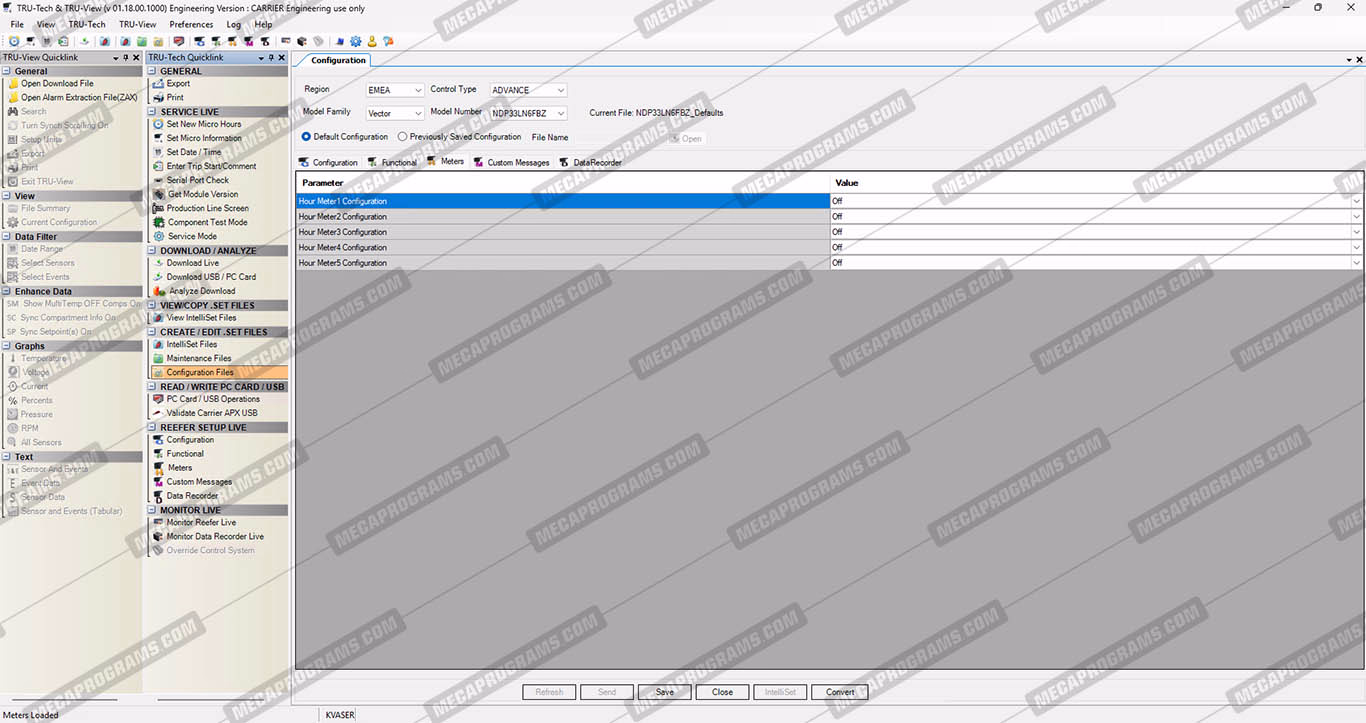Open the Preferences menu
Image resolution: width=1366 pixels, height=723 pixels.
point(191,24)
